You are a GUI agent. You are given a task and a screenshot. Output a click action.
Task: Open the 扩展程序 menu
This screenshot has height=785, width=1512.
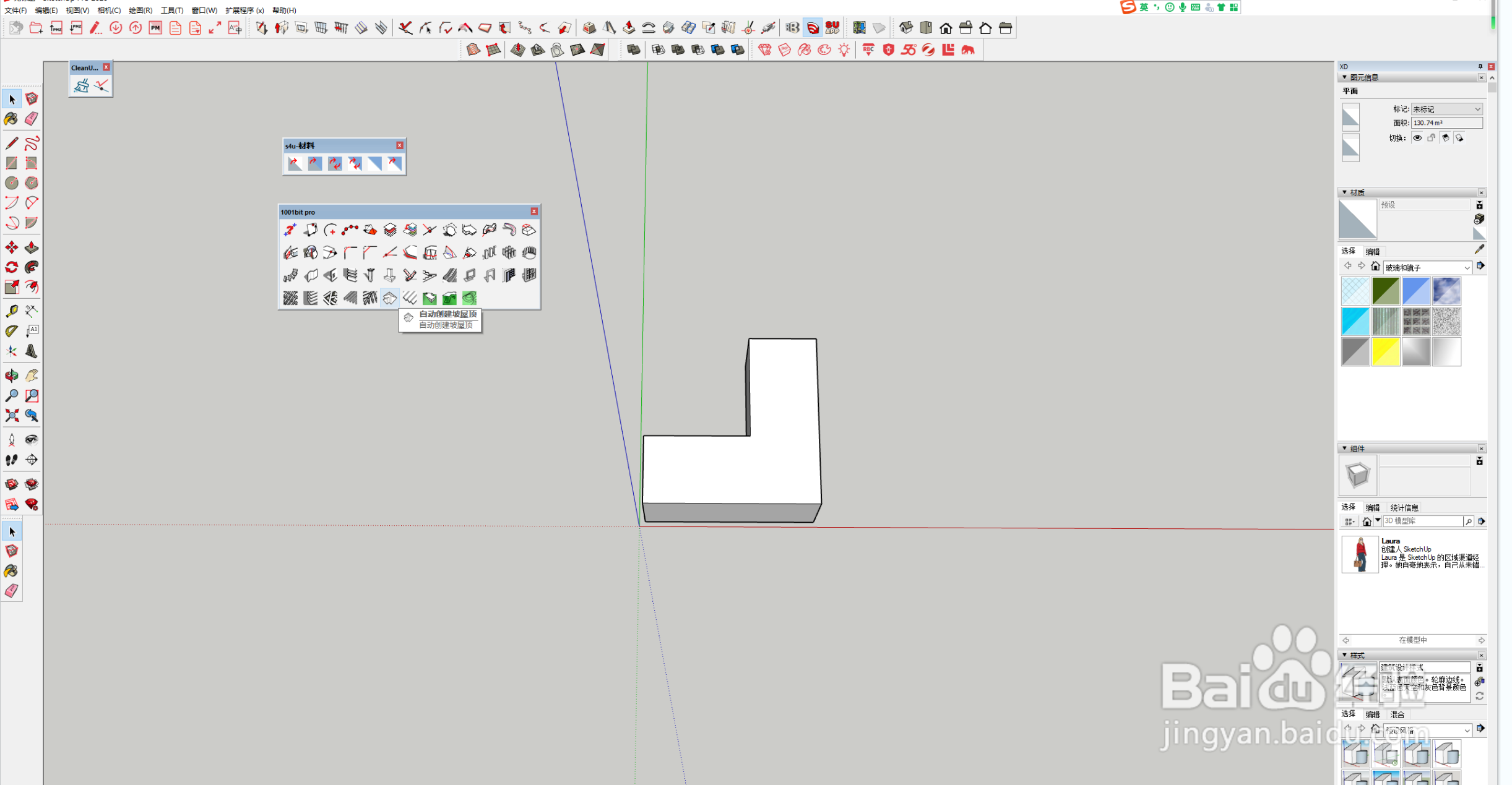point(244,10)
